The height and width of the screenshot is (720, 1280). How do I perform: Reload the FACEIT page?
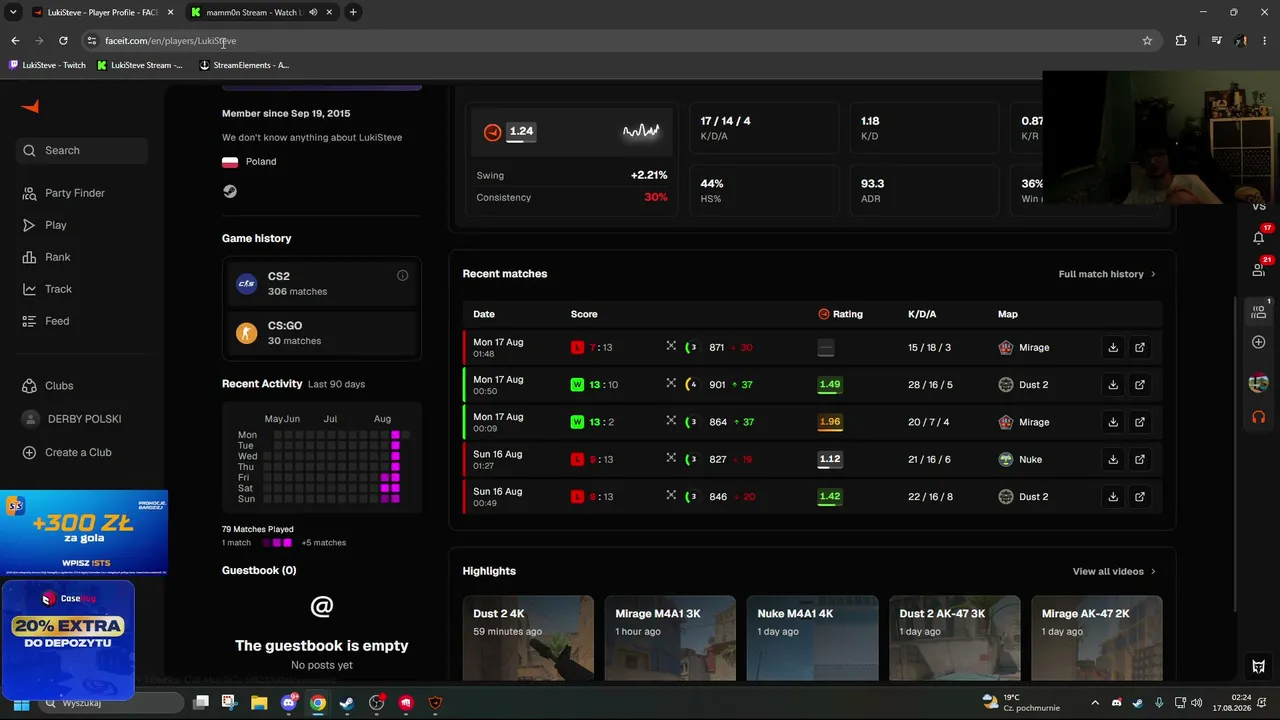coord(63,41)
